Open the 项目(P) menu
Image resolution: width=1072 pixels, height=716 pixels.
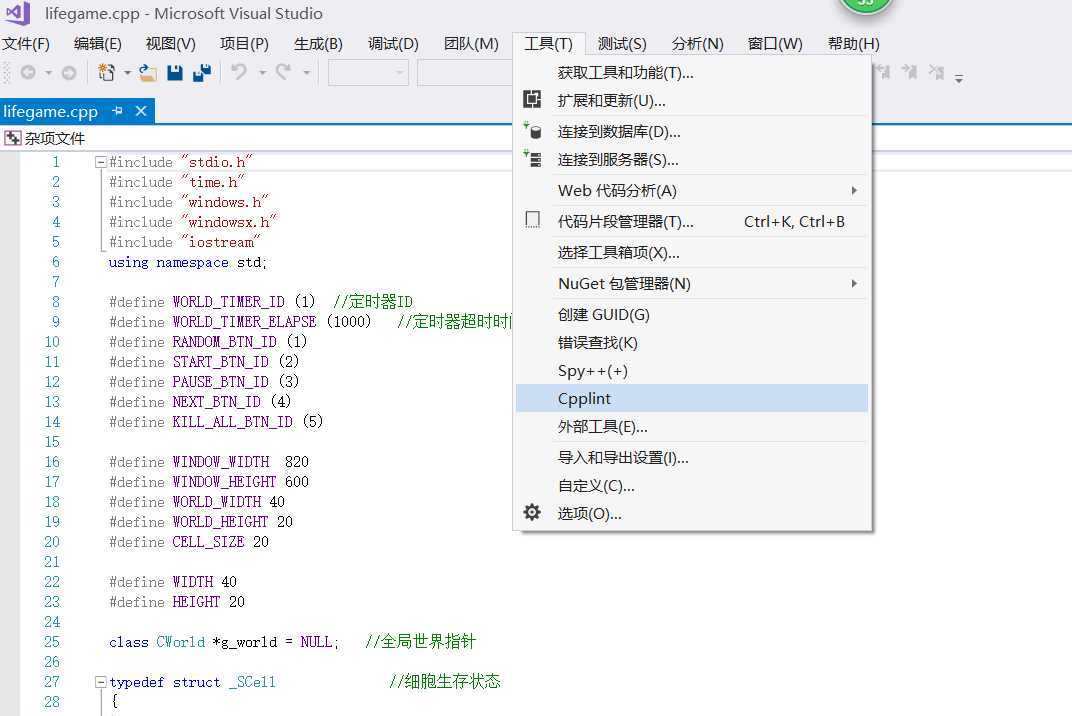point(244,44)
